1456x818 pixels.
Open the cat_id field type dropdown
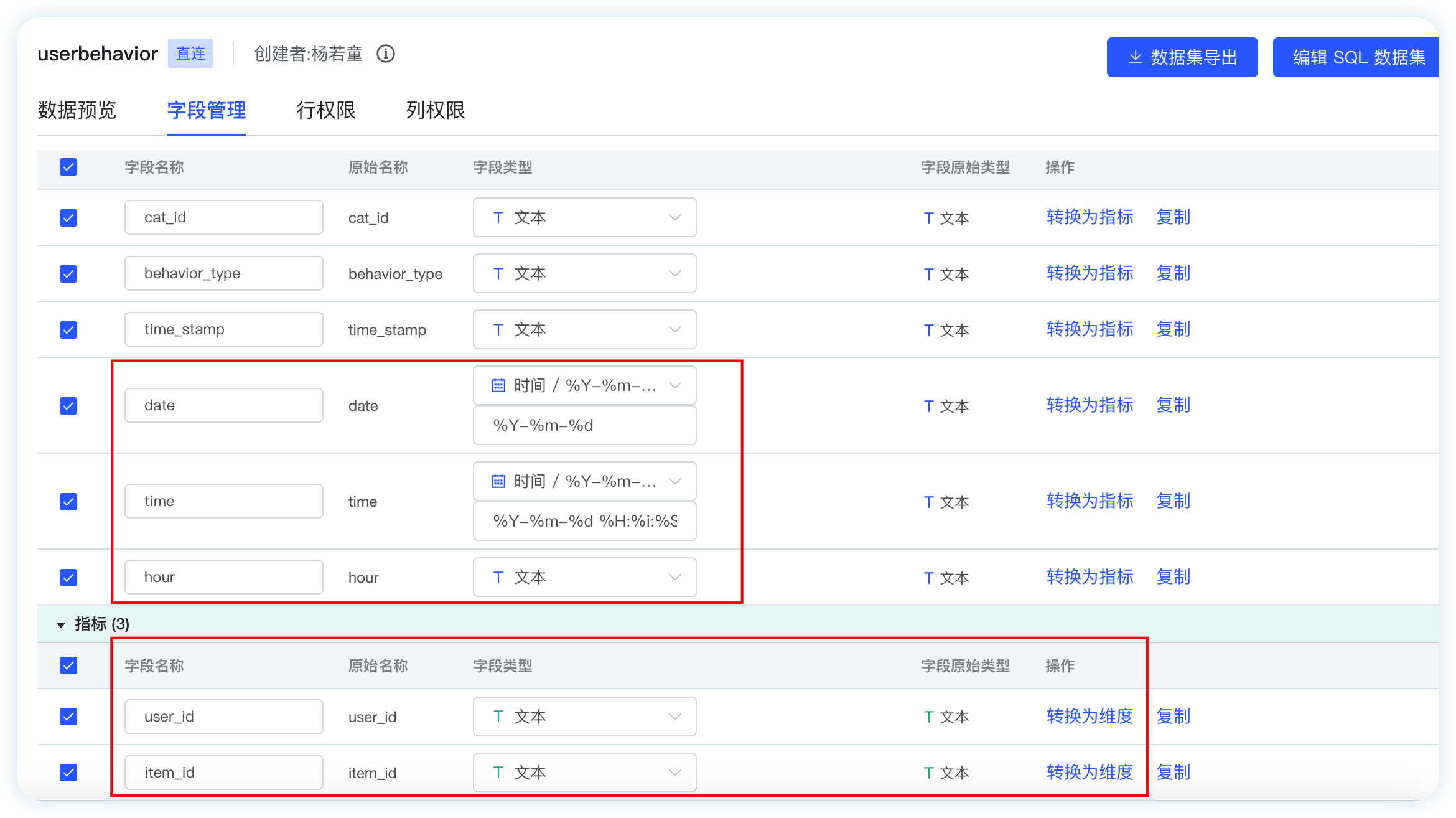coord(584,217)
